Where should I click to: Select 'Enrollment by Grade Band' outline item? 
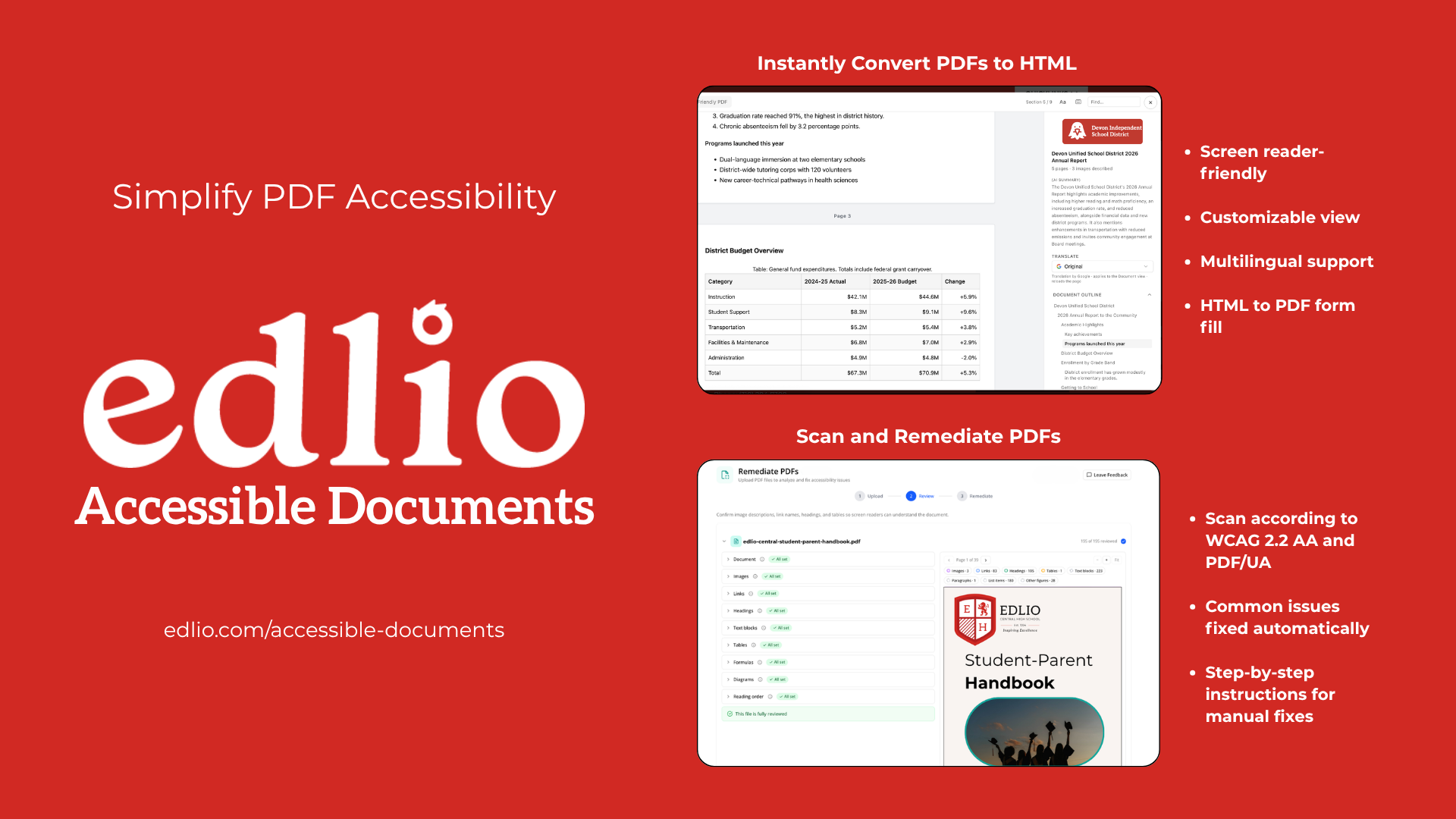1087,362
